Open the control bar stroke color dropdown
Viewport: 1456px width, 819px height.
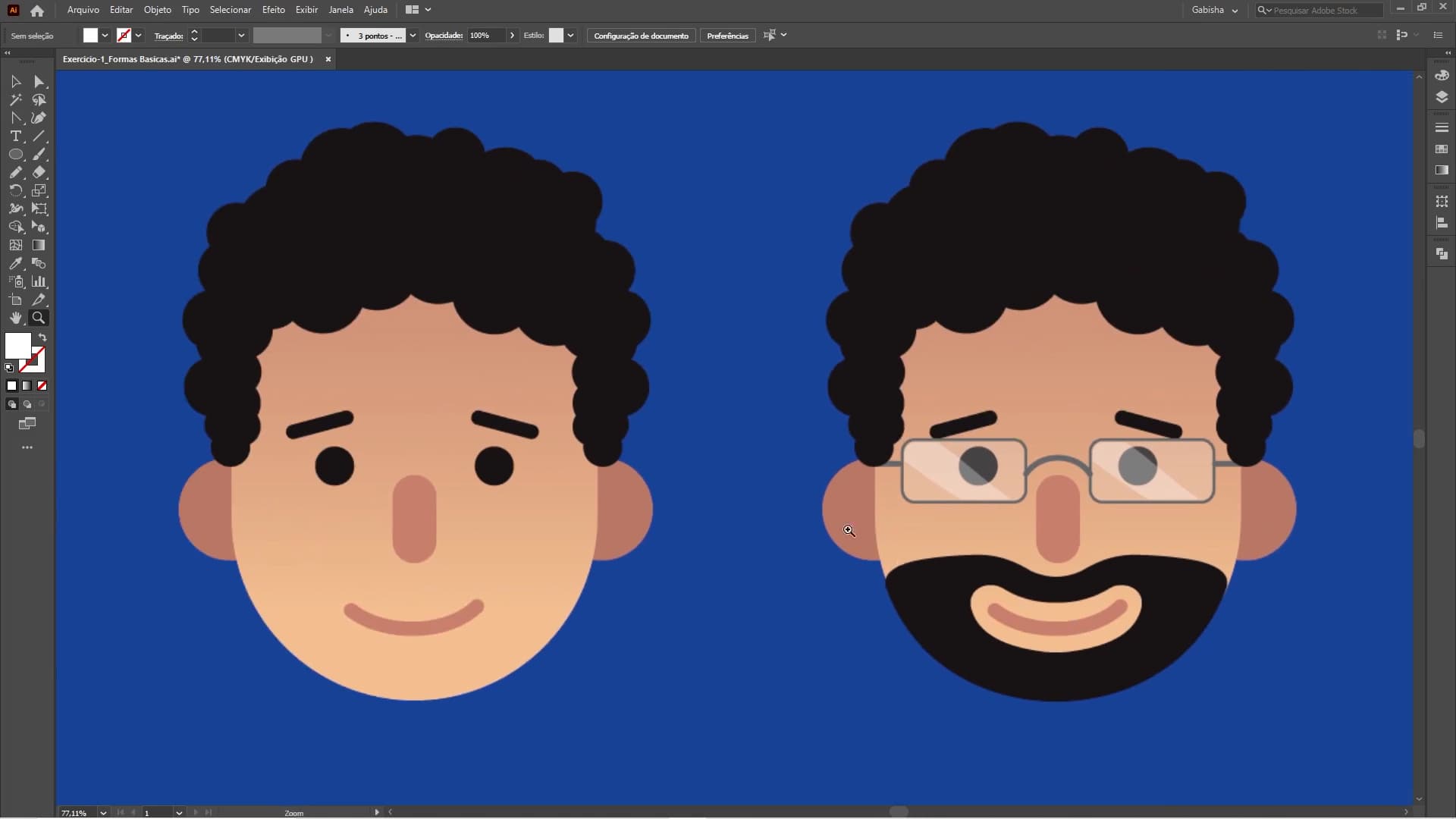point(139,36)
